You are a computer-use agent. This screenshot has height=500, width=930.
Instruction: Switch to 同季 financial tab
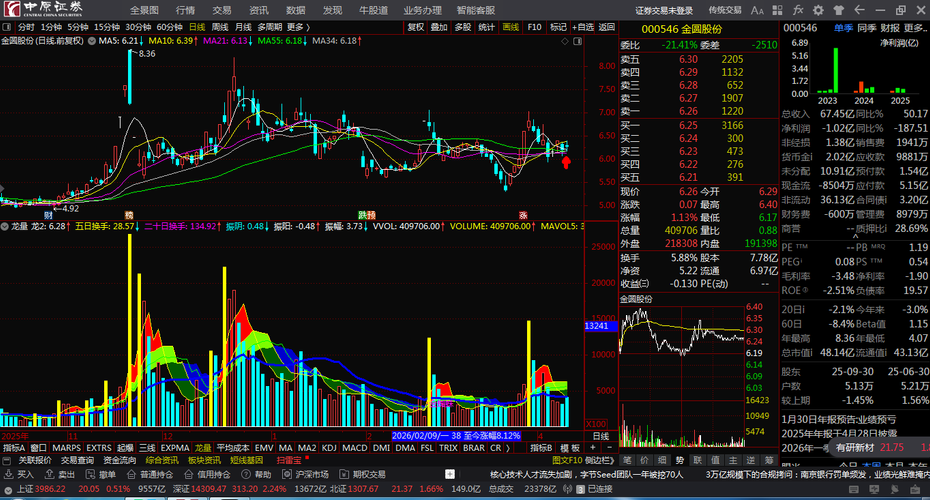coord(867,28)
